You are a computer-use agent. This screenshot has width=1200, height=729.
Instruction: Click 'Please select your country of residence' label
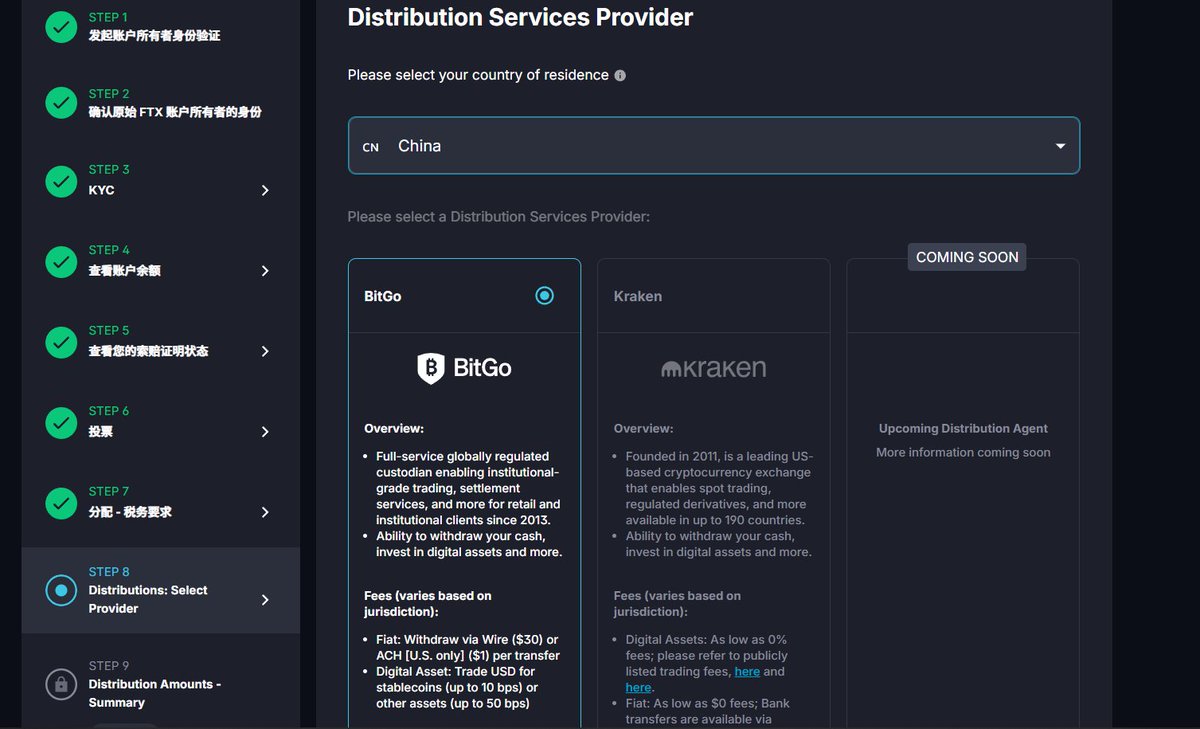point(478,75)
